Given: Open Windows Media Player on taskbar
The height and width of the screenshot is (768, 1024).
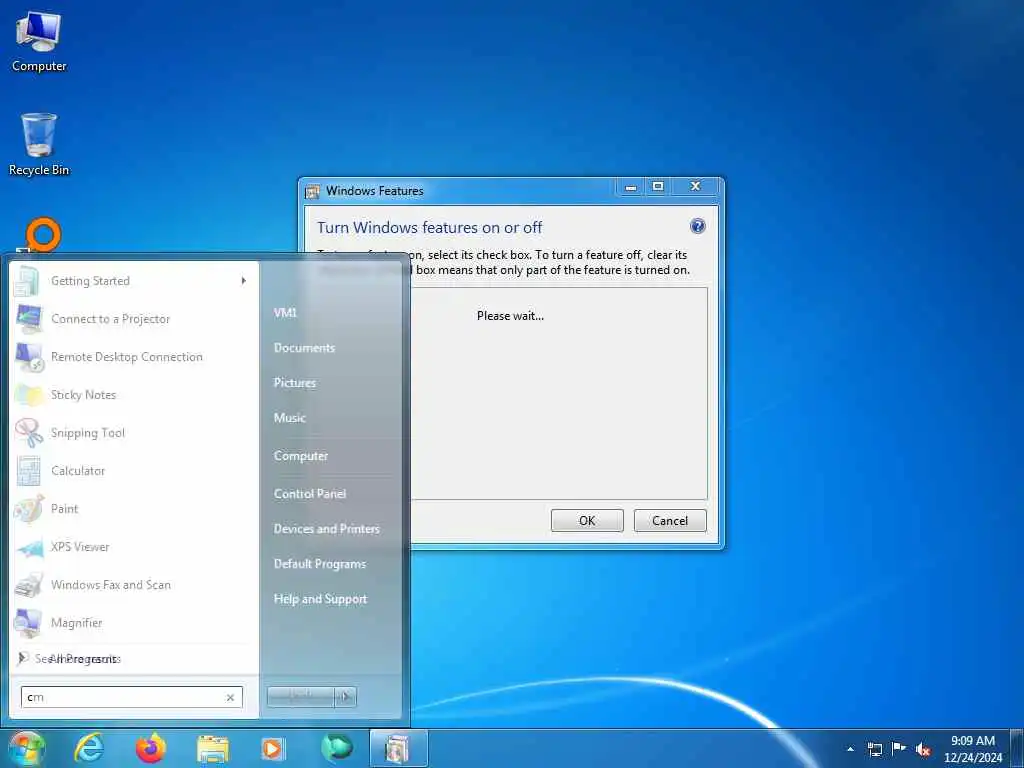Looking at the screenshot, I should [x=273, y=748].
